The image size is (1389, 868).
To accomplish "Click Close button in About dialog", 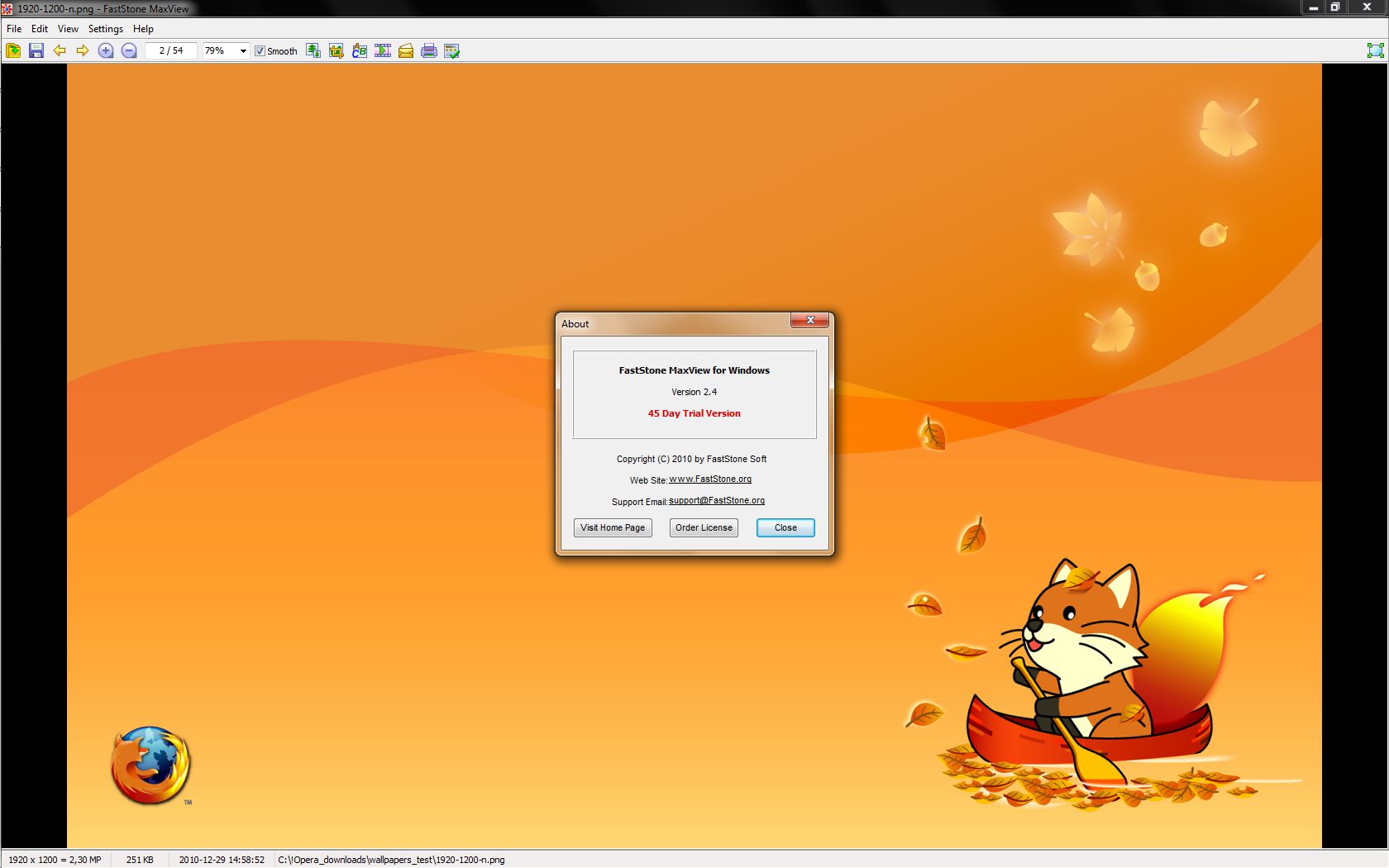I will (785, 527).
